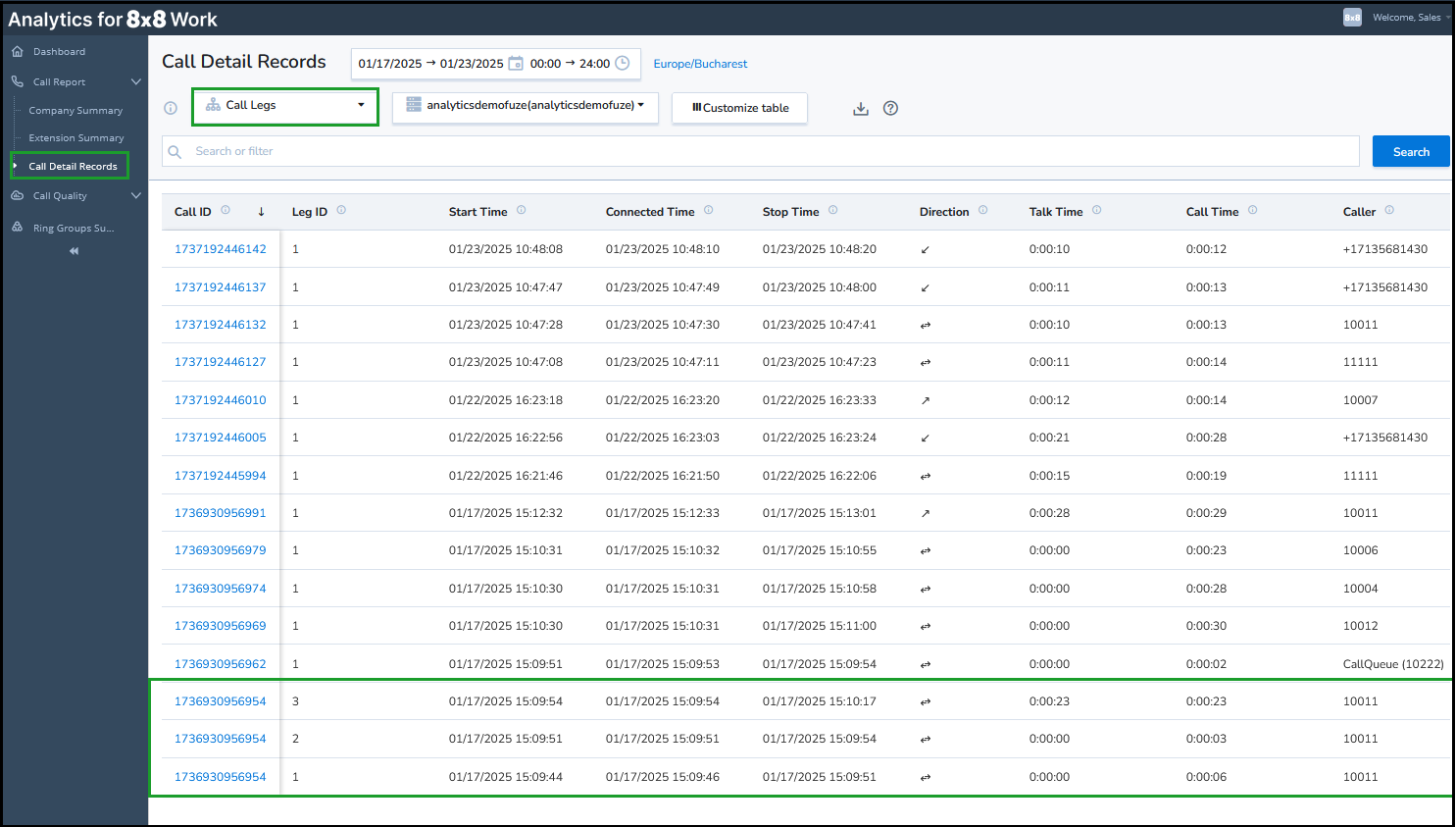
Task: Click the Call ID column info icon
Action: point(226,210)
